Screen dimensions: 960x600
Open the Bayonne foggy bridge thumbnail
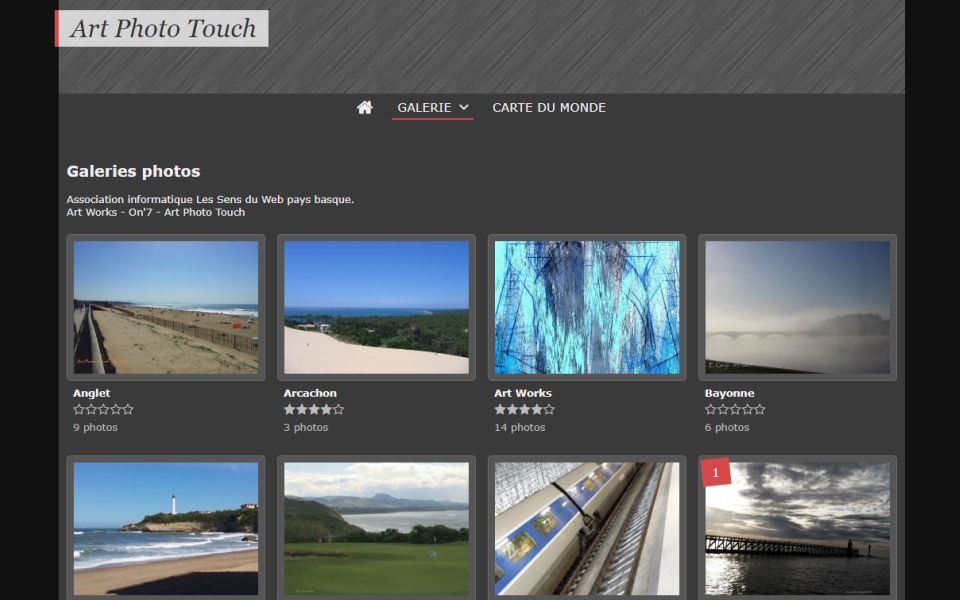797,307
